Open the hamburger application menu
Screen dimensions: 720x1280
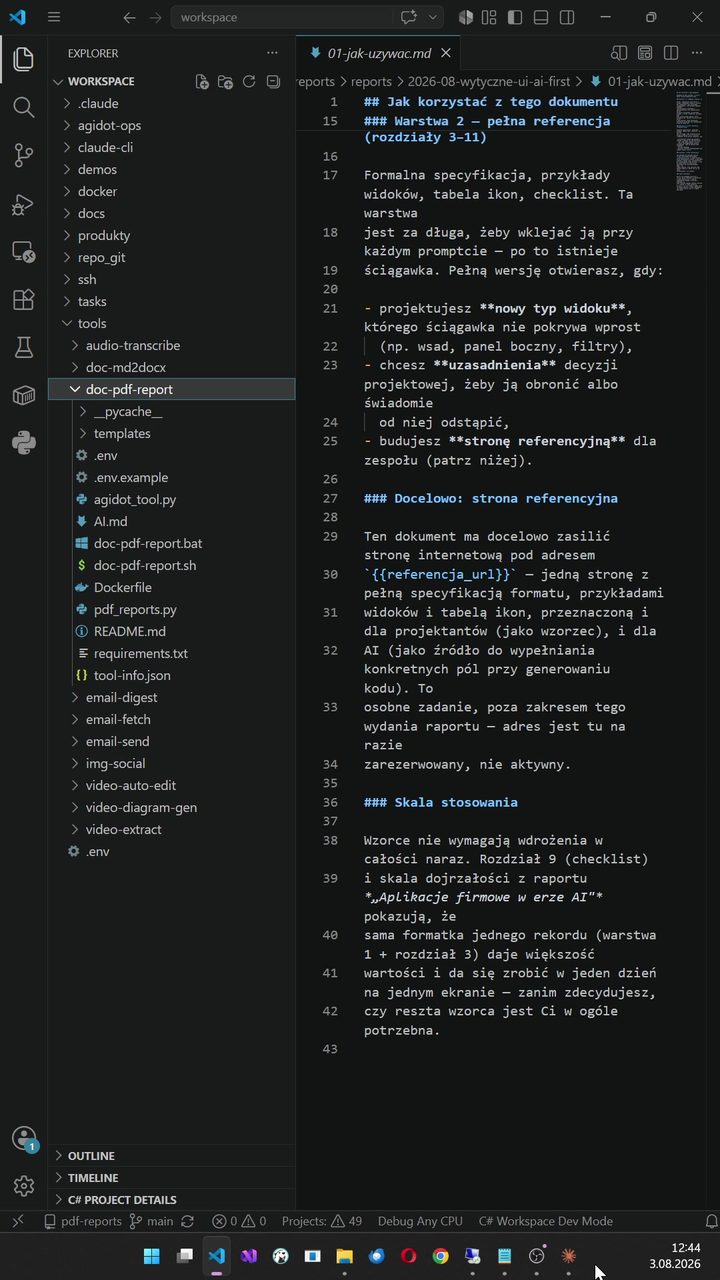pyautogui.click(x=54, y=17)
